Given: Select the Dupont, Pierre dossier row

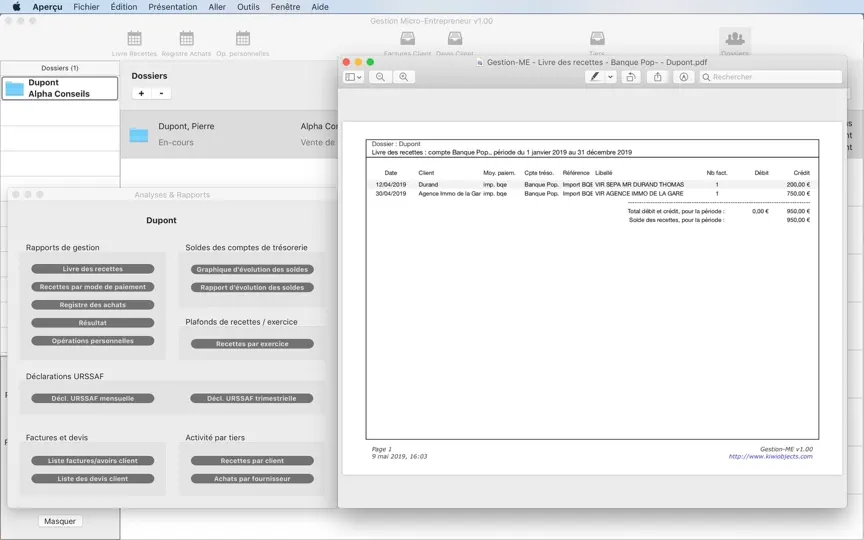Looking at the screenshot, I should (229, 134).
